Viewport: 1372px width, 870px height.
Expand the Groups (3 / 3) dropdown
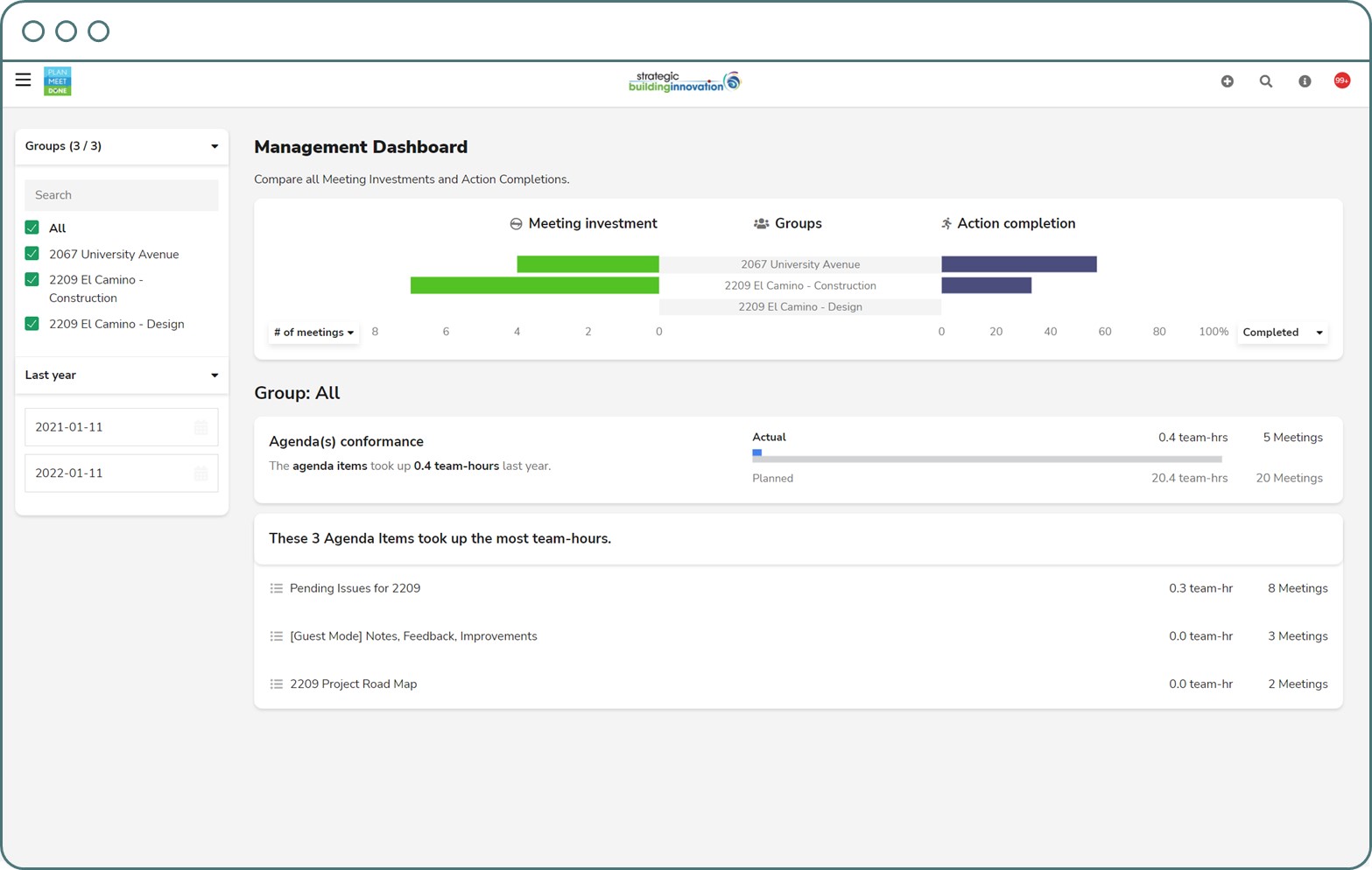point(122,146)
